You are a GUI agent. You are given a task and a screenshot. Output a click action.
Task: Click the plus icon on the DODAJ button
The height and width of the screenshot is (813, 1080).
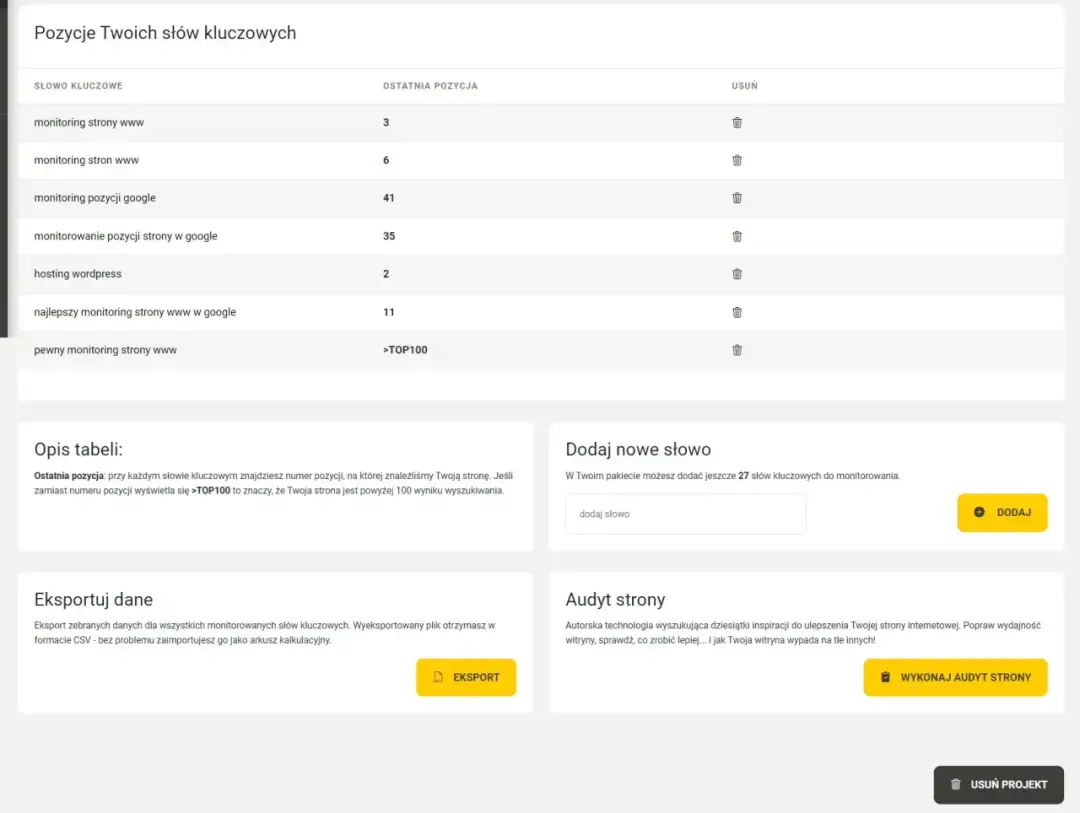click(981, 512)
